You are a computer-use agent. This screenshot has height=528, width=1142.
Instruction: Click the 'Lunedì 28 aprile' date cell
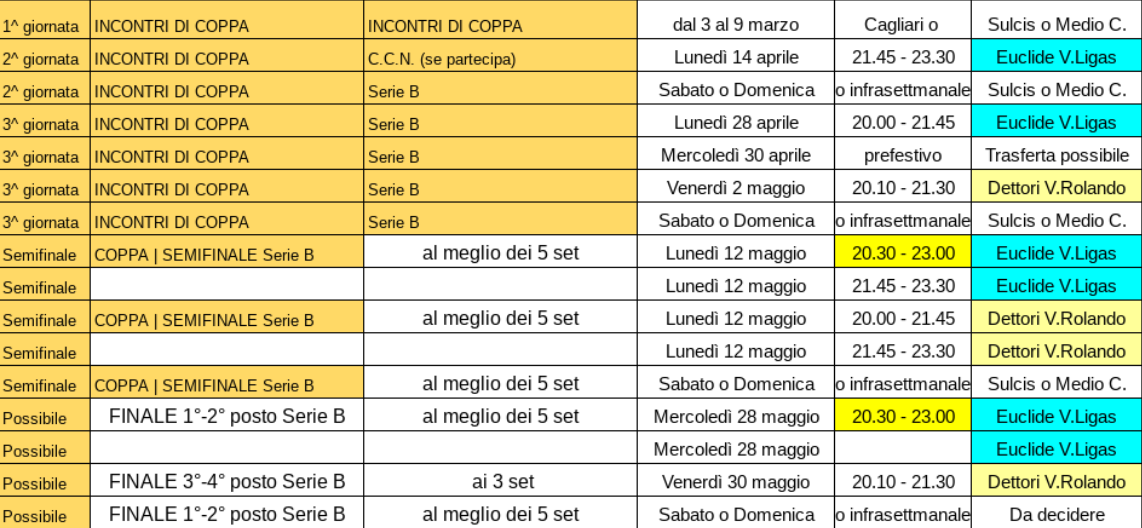click(736, 122)
